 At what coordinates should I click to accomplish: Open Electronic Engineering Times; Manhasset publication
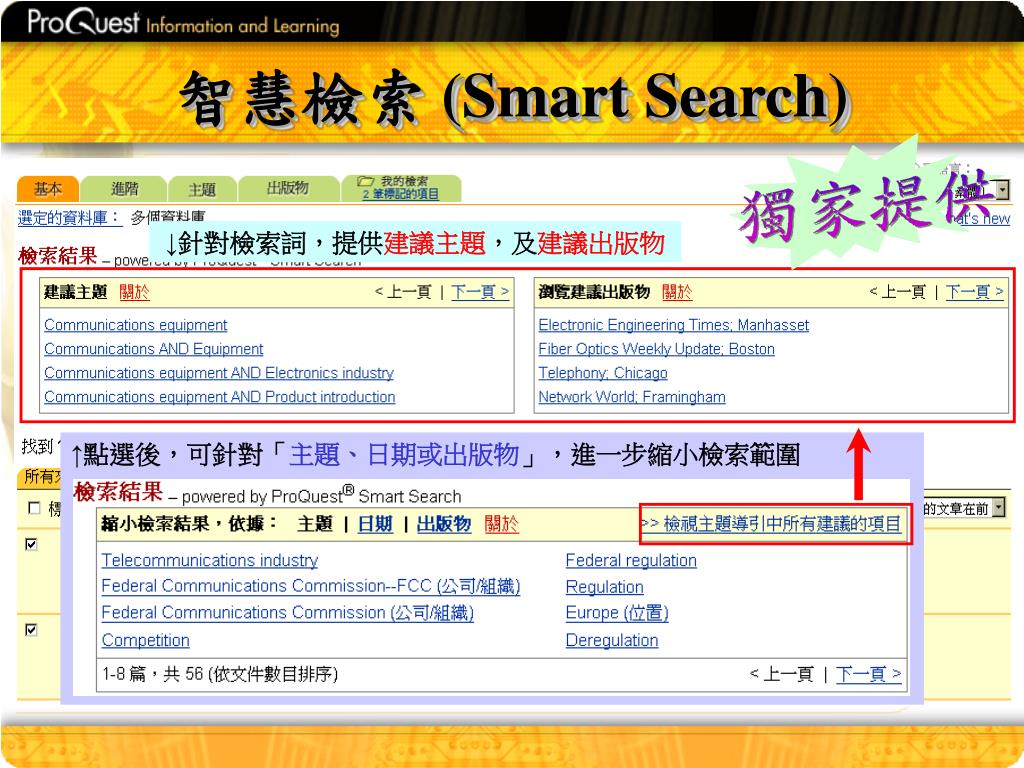(674, 325)
